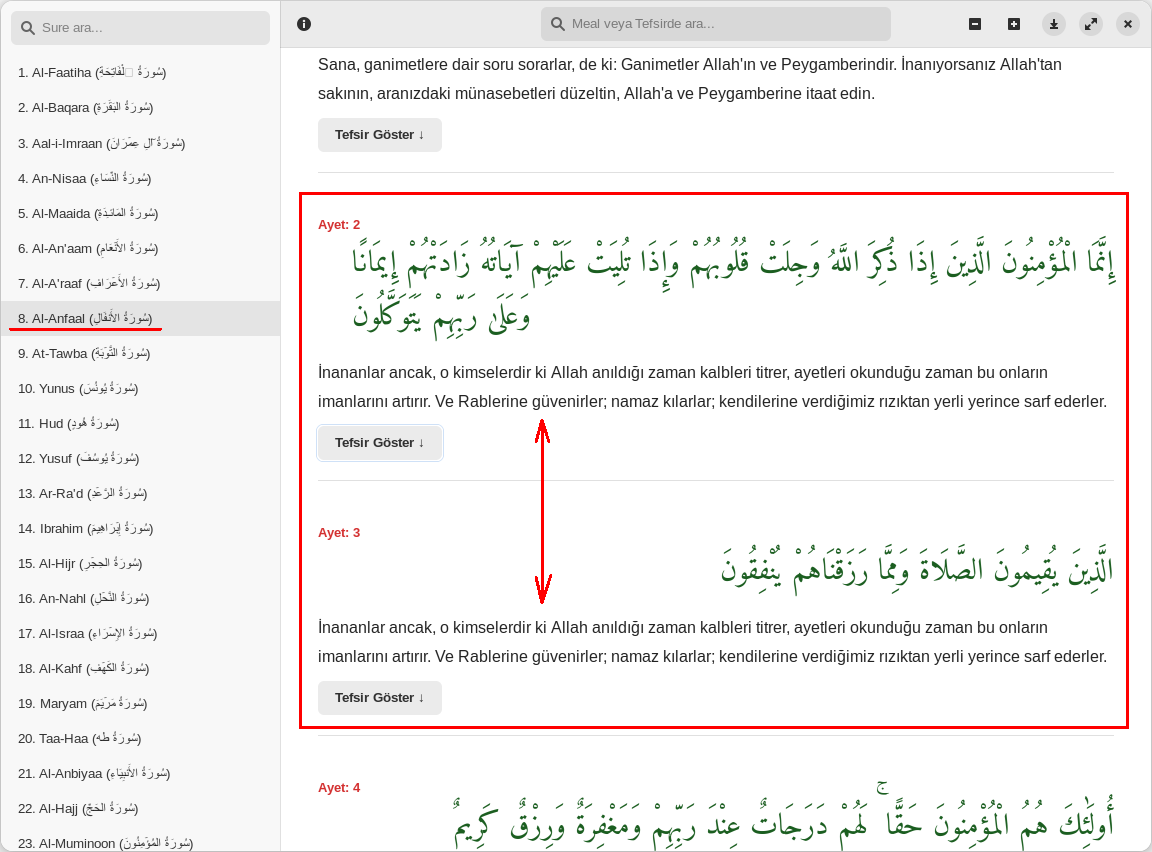Image resolution: width=1152 pixels, height=852 pixels.
Task: Toggle fullscreen with the expand arrows icon
Action: pos(1091,24)
